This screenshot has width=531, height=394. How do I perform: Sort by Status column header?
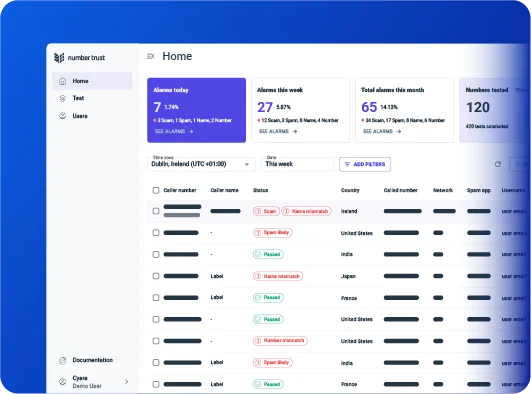(260, 190)
